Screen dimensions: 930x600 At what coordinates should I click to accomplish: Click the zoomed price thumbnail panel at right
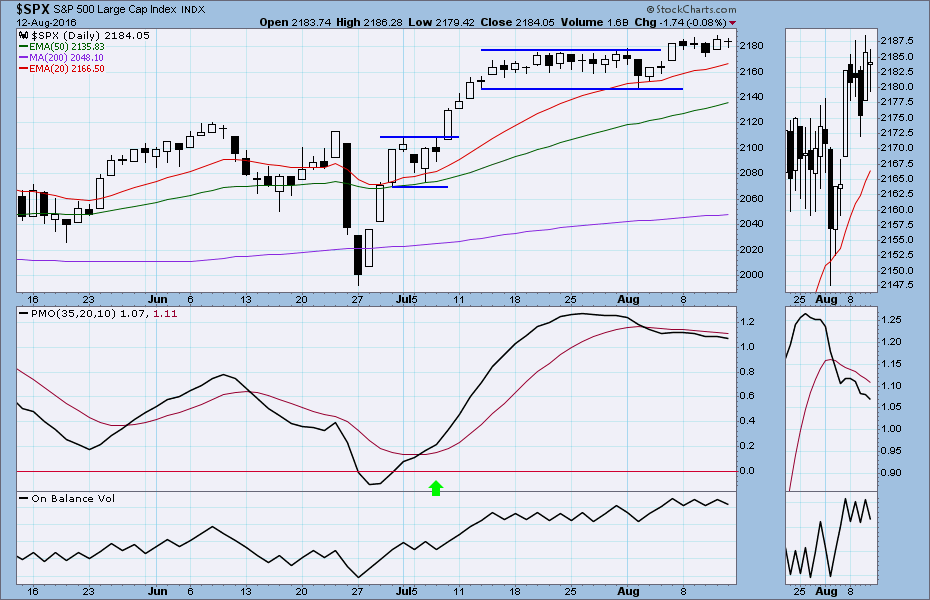click(x=830, y=160)
